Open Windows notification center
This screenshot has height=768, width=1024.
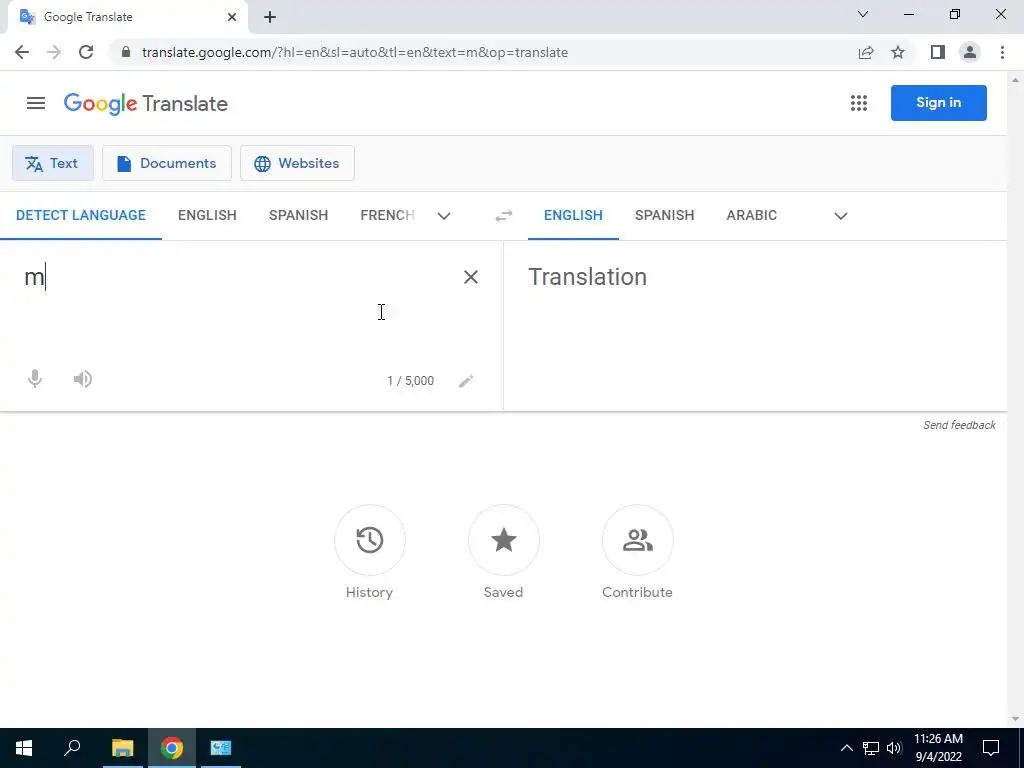[991, 748]
